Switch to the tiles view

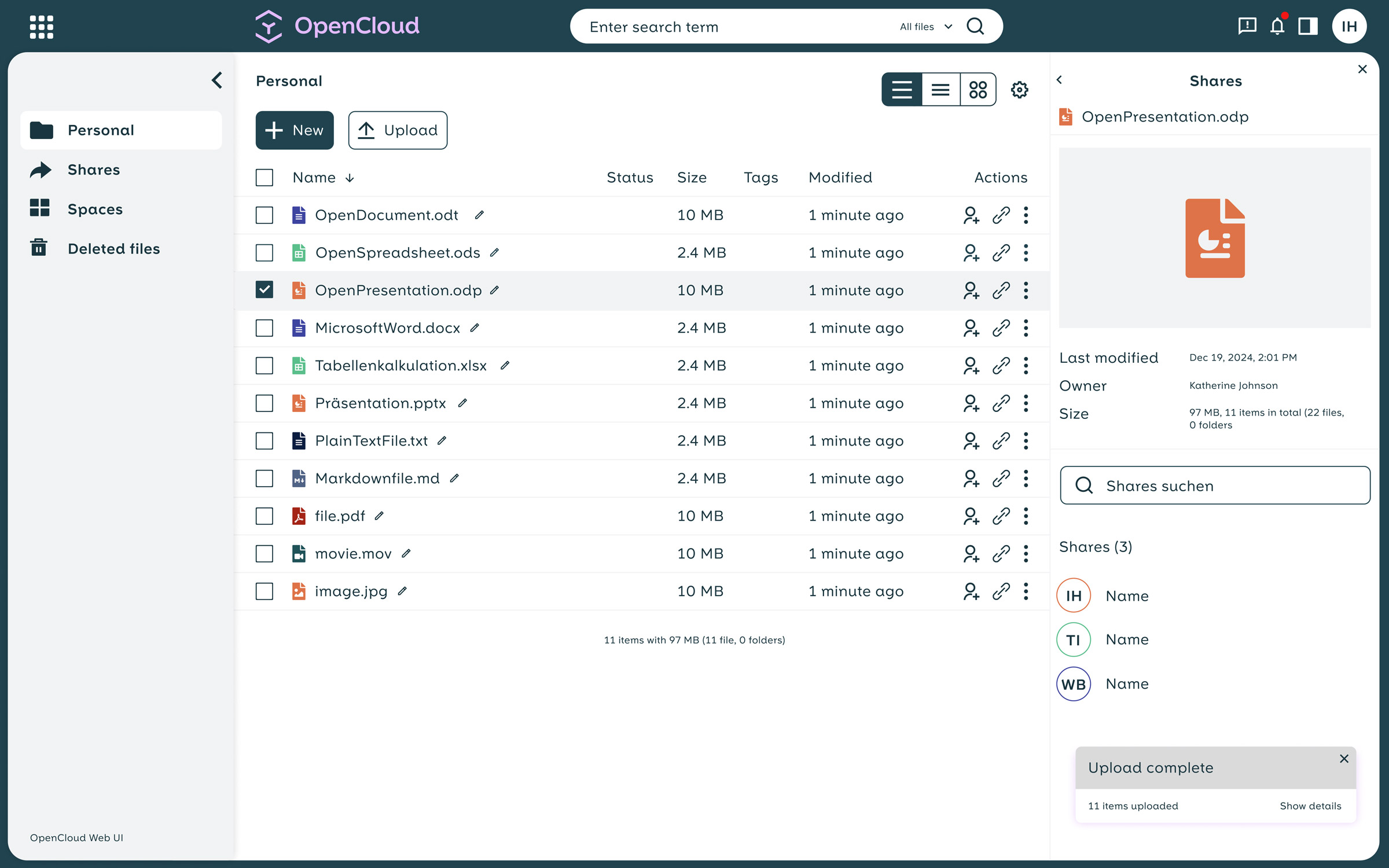[978, 89]
